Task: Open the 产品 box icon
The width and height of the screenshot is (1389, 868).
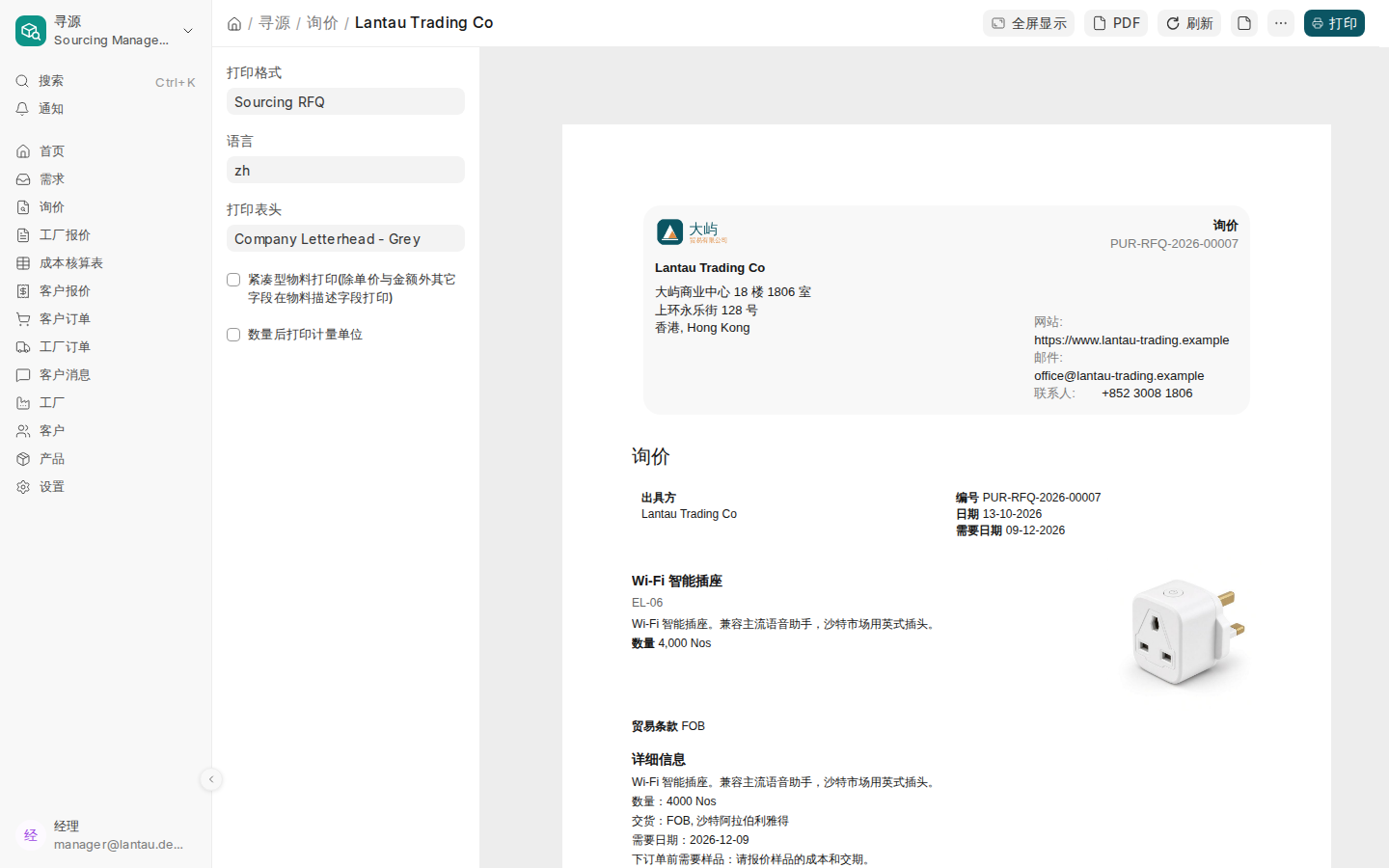Action: (23, 459)
